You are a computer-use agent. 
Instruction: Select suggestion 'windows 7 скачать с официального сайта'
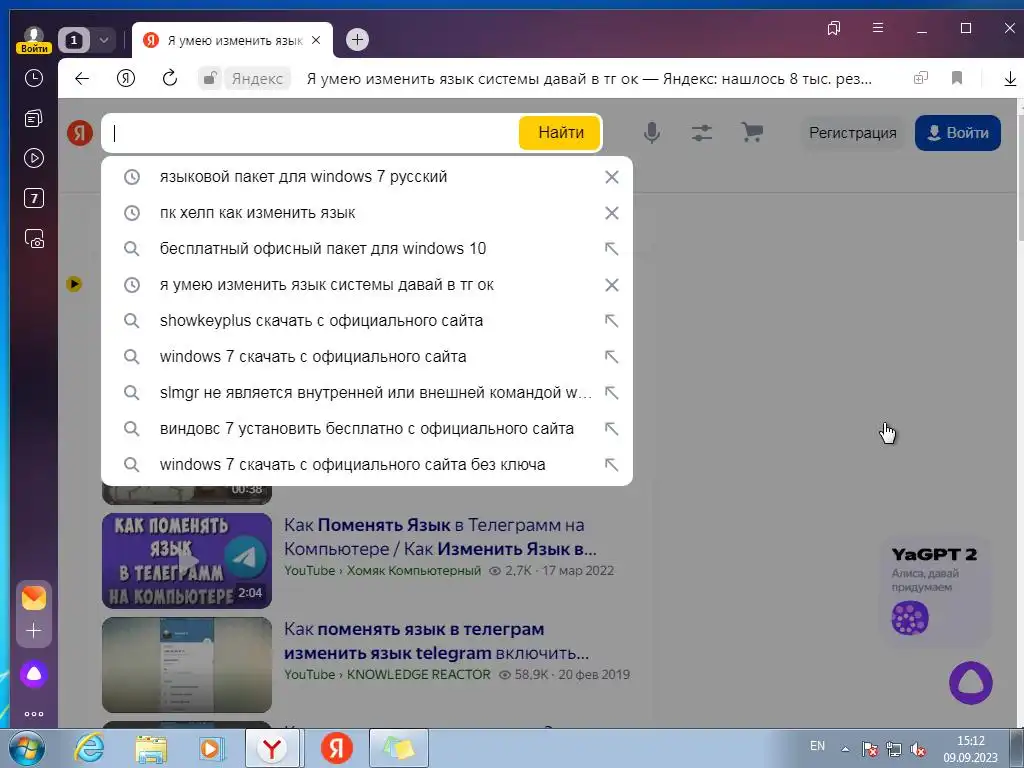[x=367, y=357]
